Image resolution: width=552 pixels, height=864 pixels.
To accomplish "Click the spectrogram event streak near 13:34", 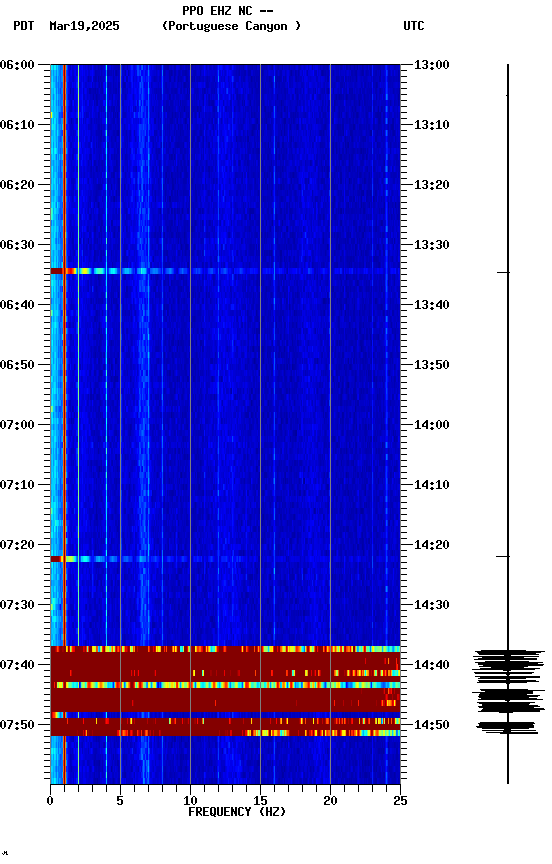I will pos(225,271).
